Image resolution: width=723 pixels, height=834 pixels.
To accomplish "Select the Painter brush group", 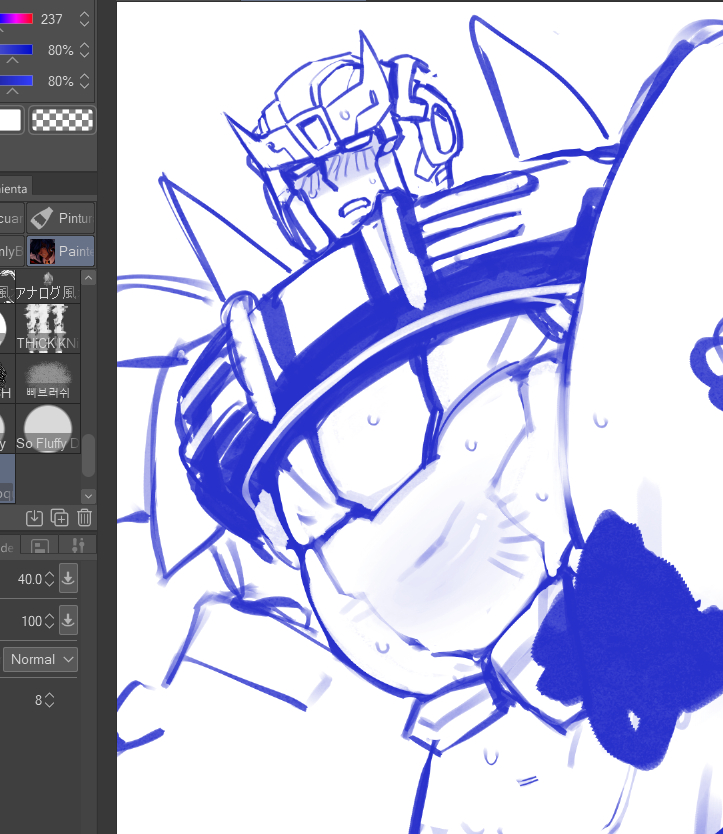I will click(60, 250).
